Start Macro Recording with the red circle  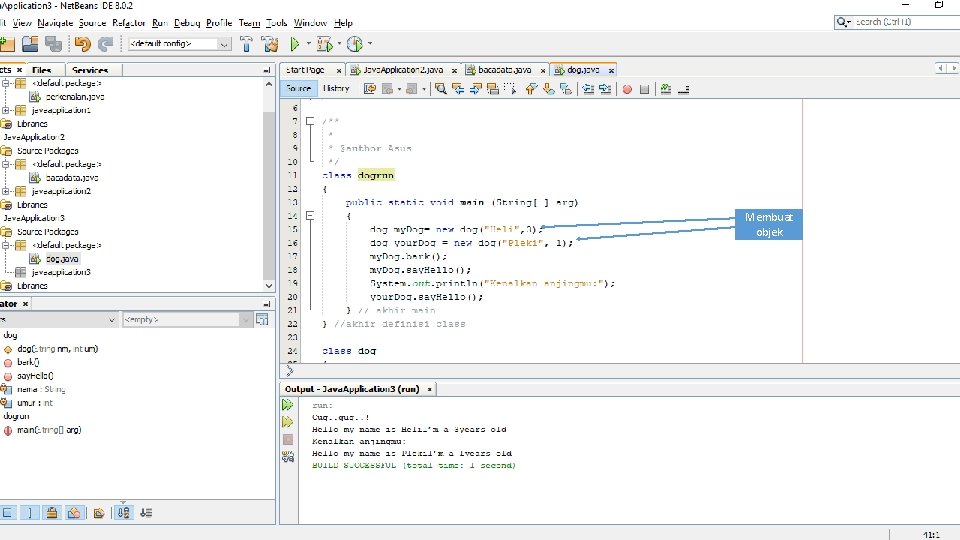click(x=627, y=89)
